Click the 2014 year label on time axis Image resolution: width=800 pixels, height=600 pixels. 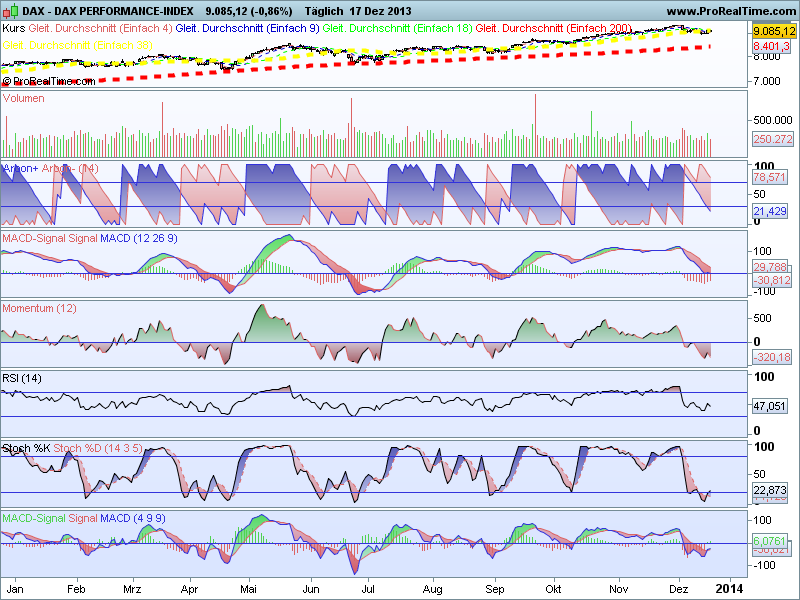tap(730, 589)
